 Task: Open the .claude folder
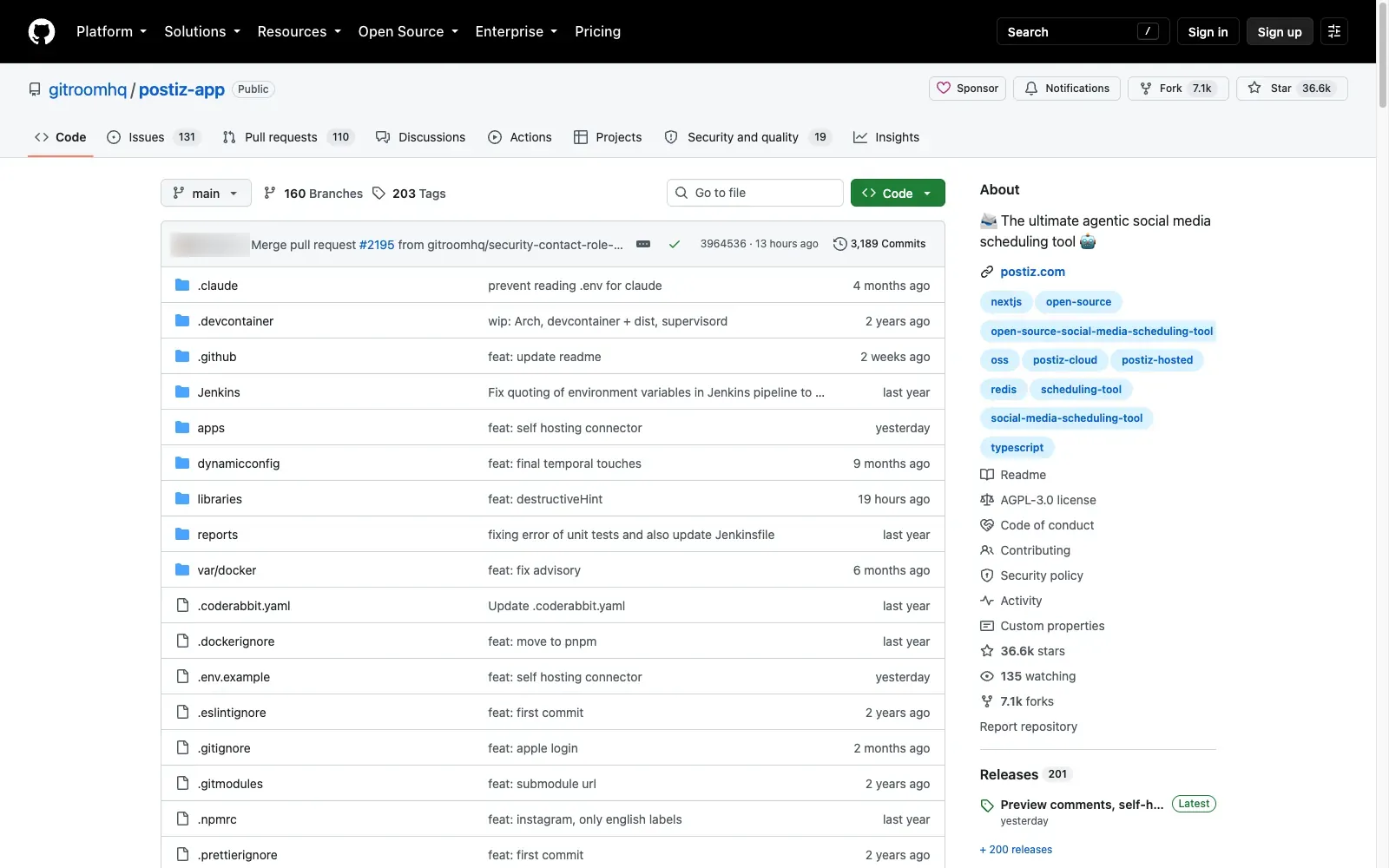click(x=218, y=286)
